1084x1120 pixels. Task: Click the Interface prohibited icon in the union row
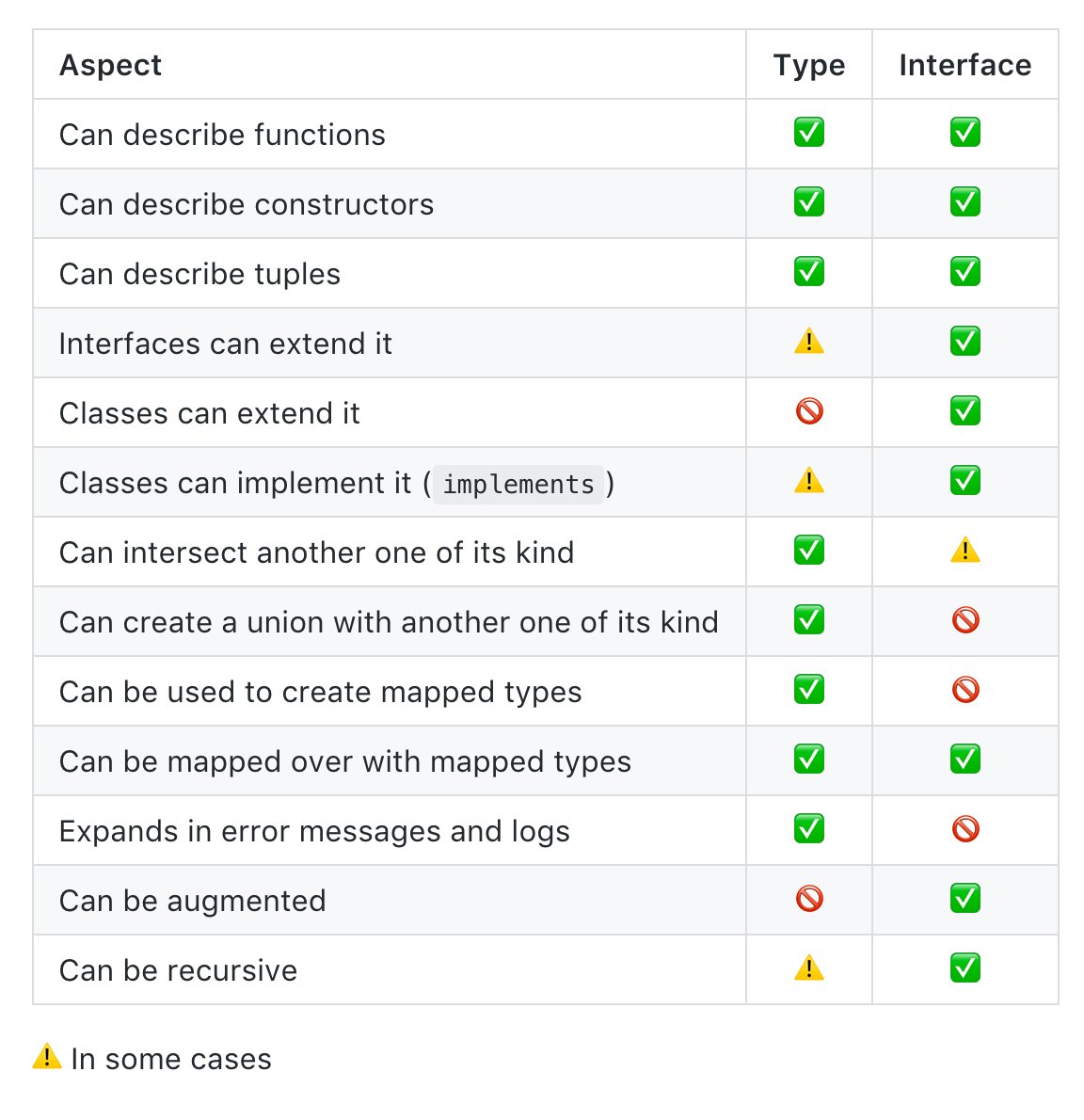tap(965, 620)
